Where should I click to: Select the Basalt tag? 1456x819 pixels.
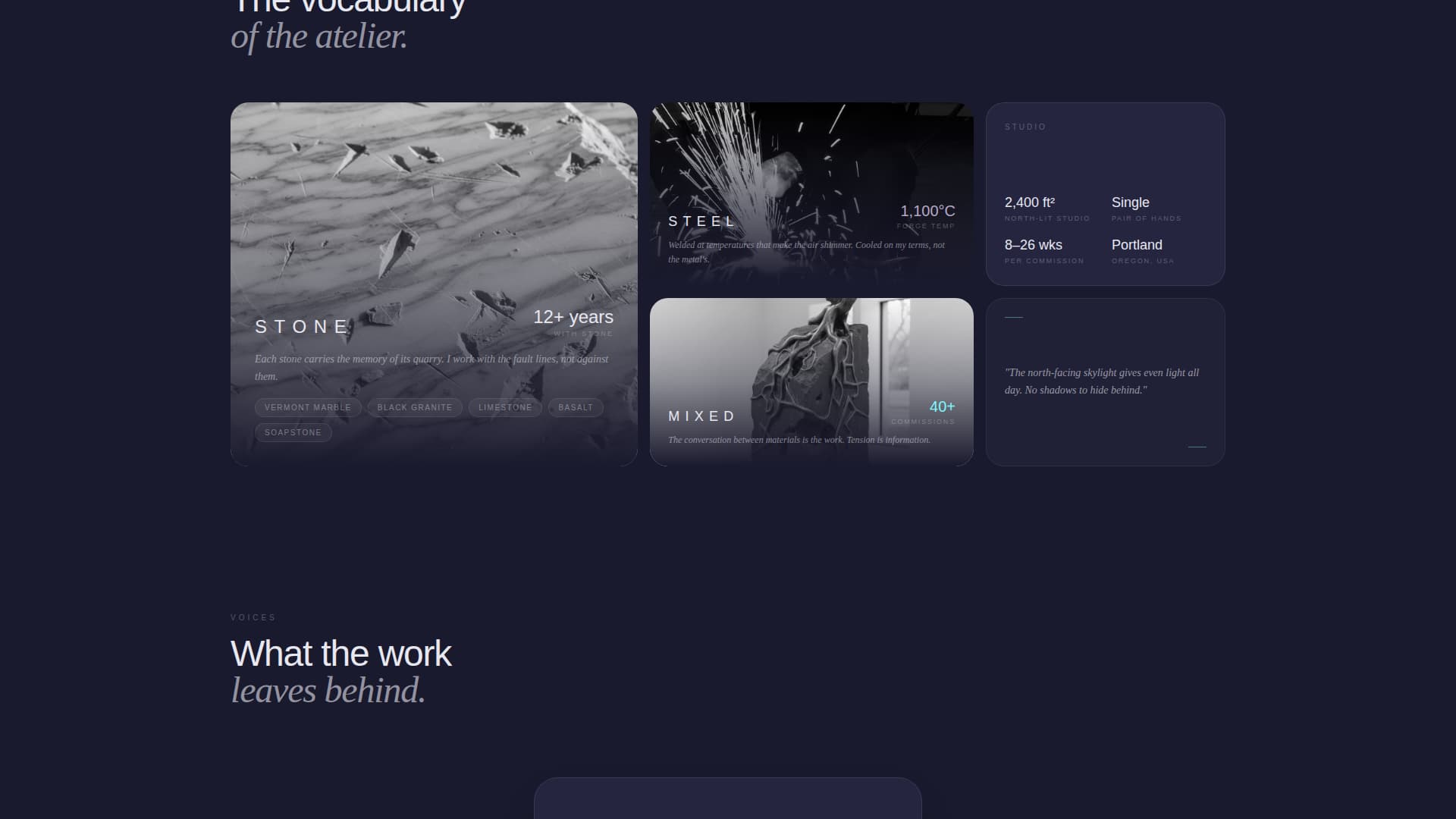point(576,408)
